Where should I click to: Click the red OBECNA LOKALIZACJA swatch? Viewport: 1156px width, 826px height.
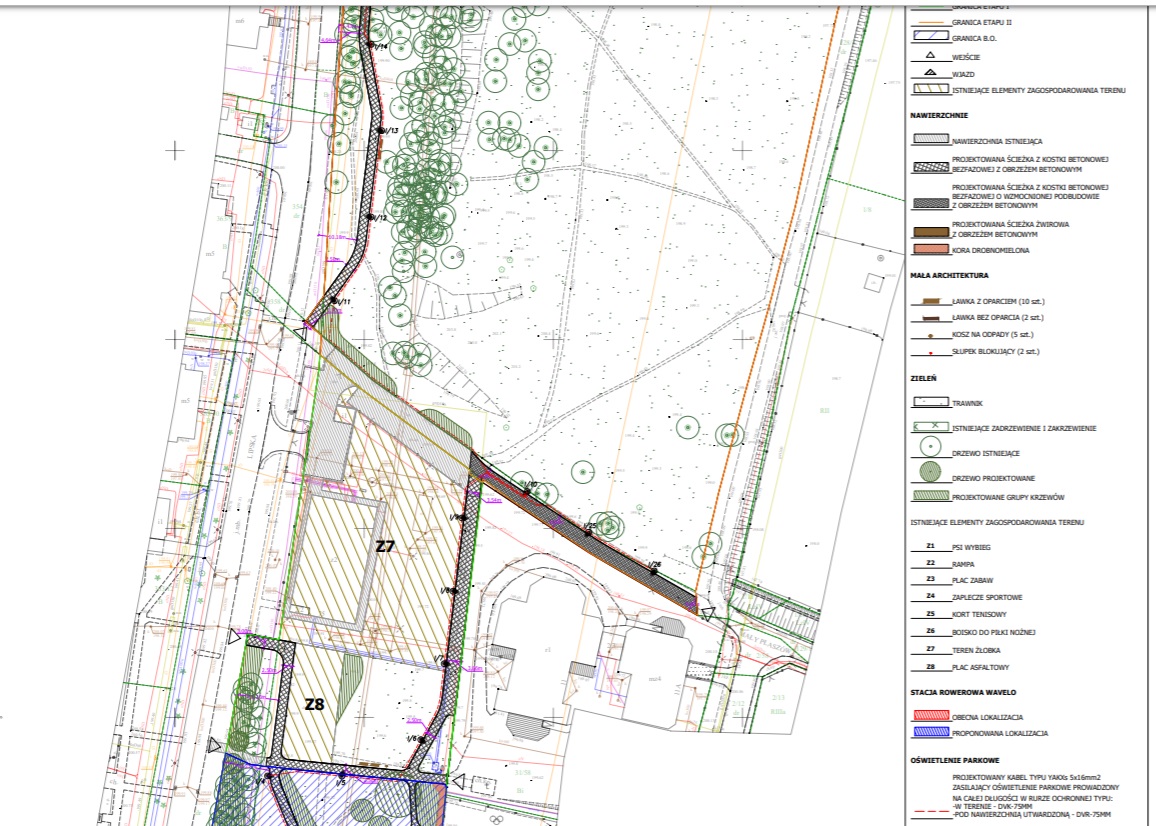click(x=930, y=716)
